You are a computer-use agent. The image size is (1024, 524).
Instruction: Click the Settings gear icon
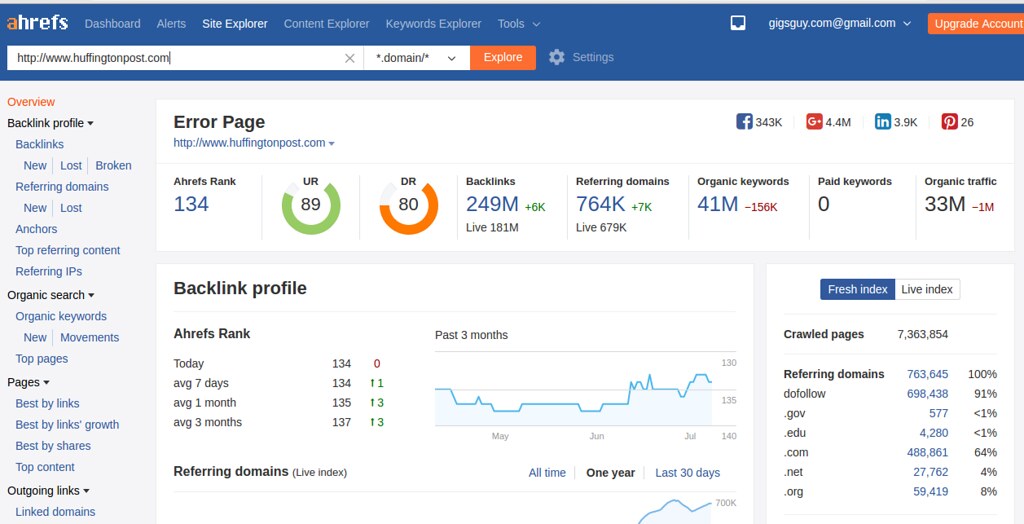[557, 58]
